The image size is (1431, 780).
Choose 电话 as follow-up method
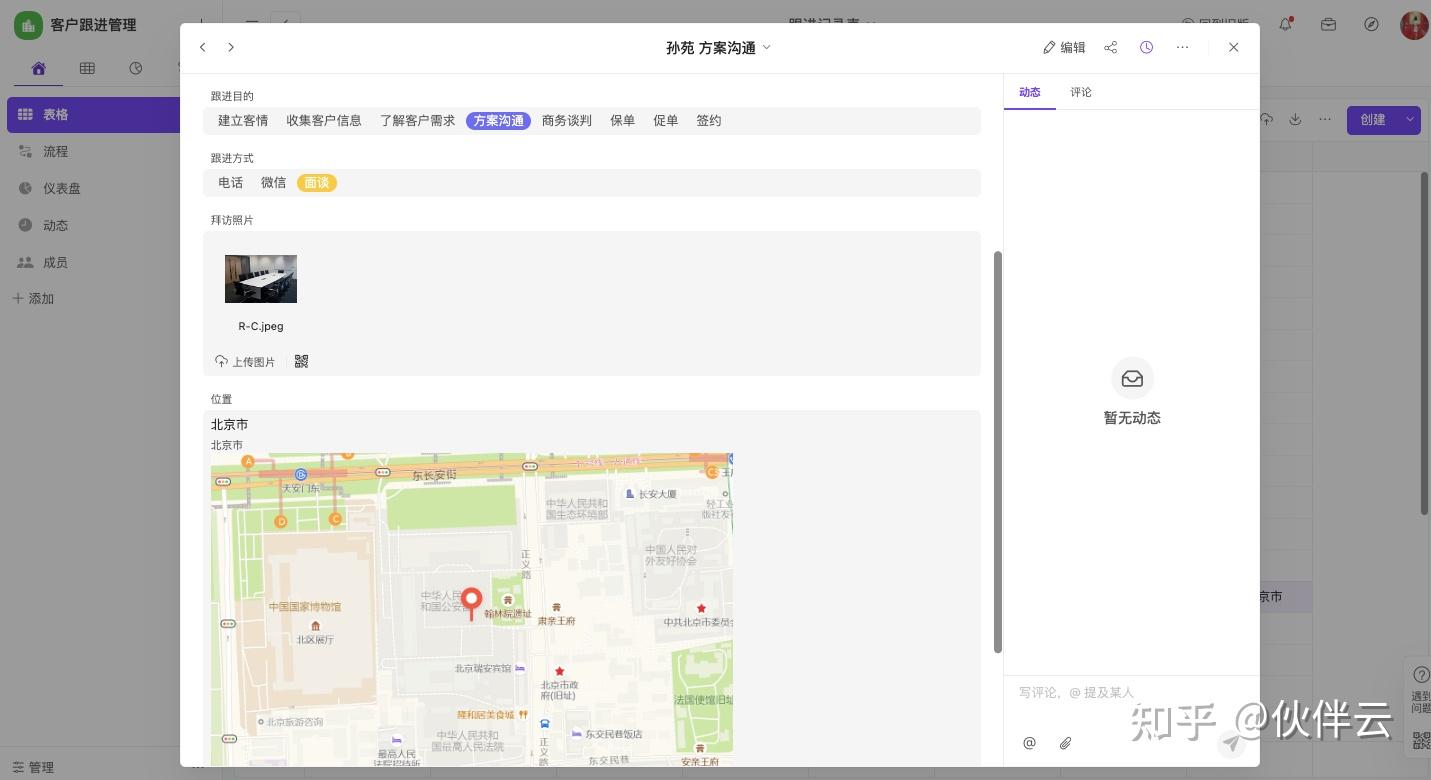tap(231, 183)
